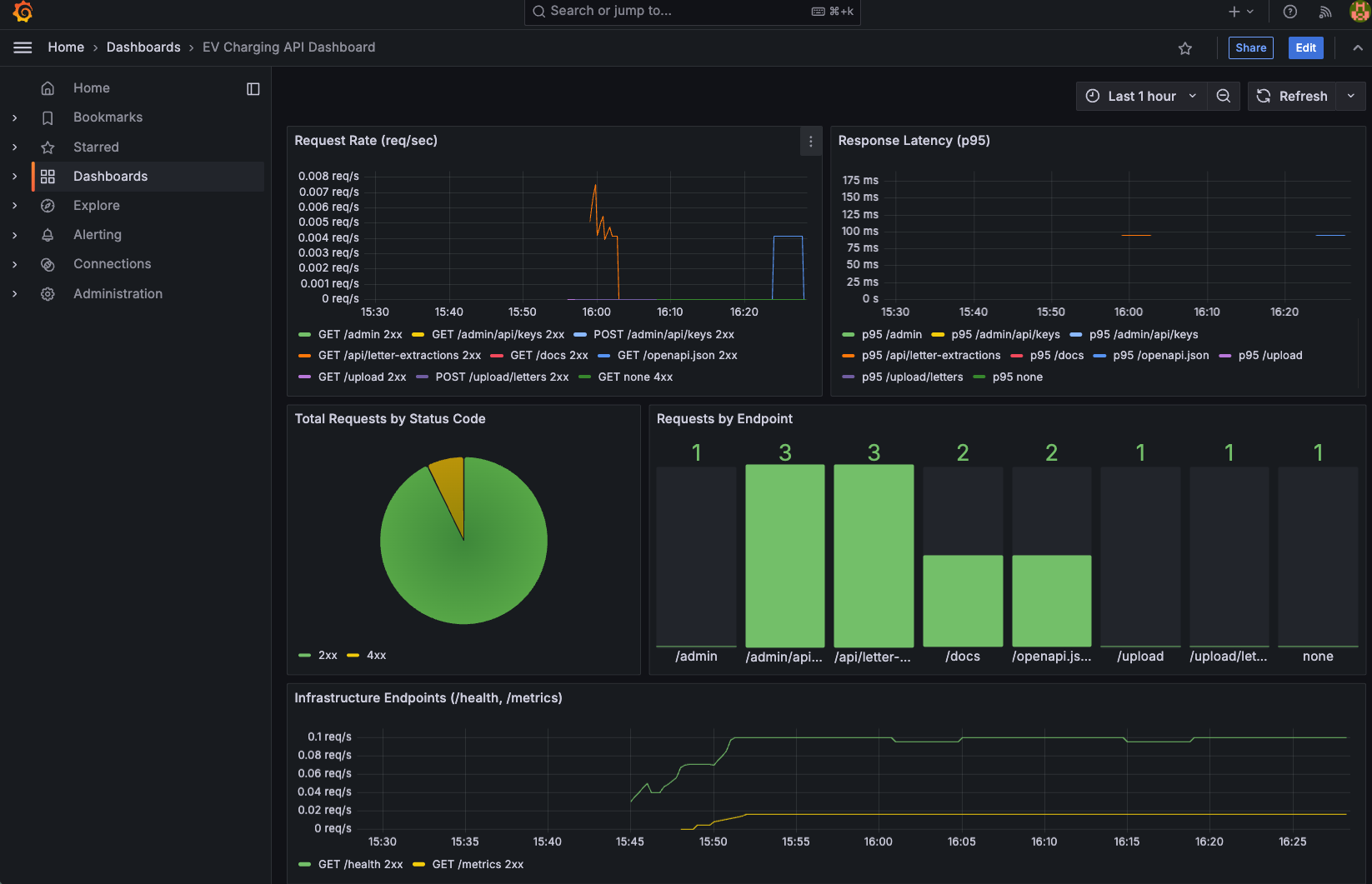Open Alerting via the bell icon
This screenshot has width=1372, height=884.
pos(48,234)
